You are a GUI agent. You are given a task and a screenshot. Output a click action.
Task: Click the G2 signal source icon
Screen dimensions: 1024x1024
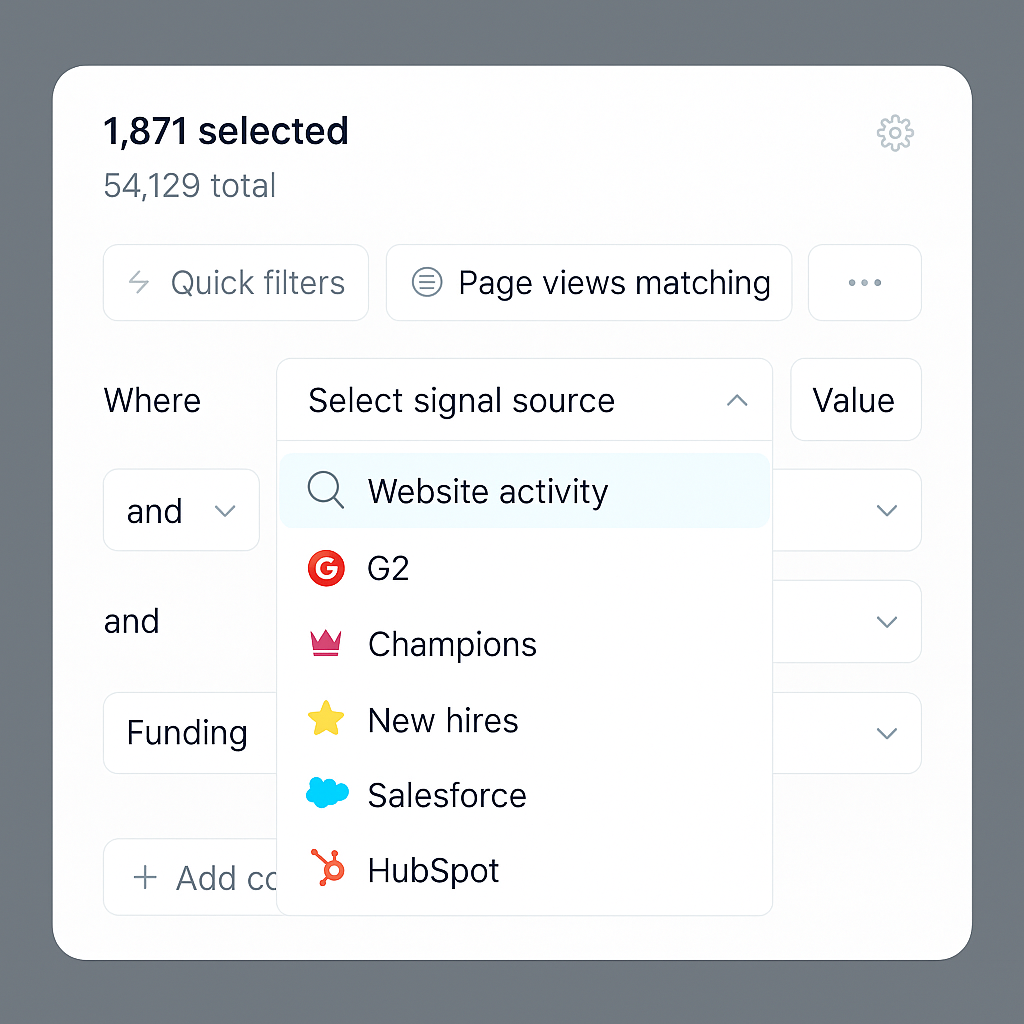point(326,568)
